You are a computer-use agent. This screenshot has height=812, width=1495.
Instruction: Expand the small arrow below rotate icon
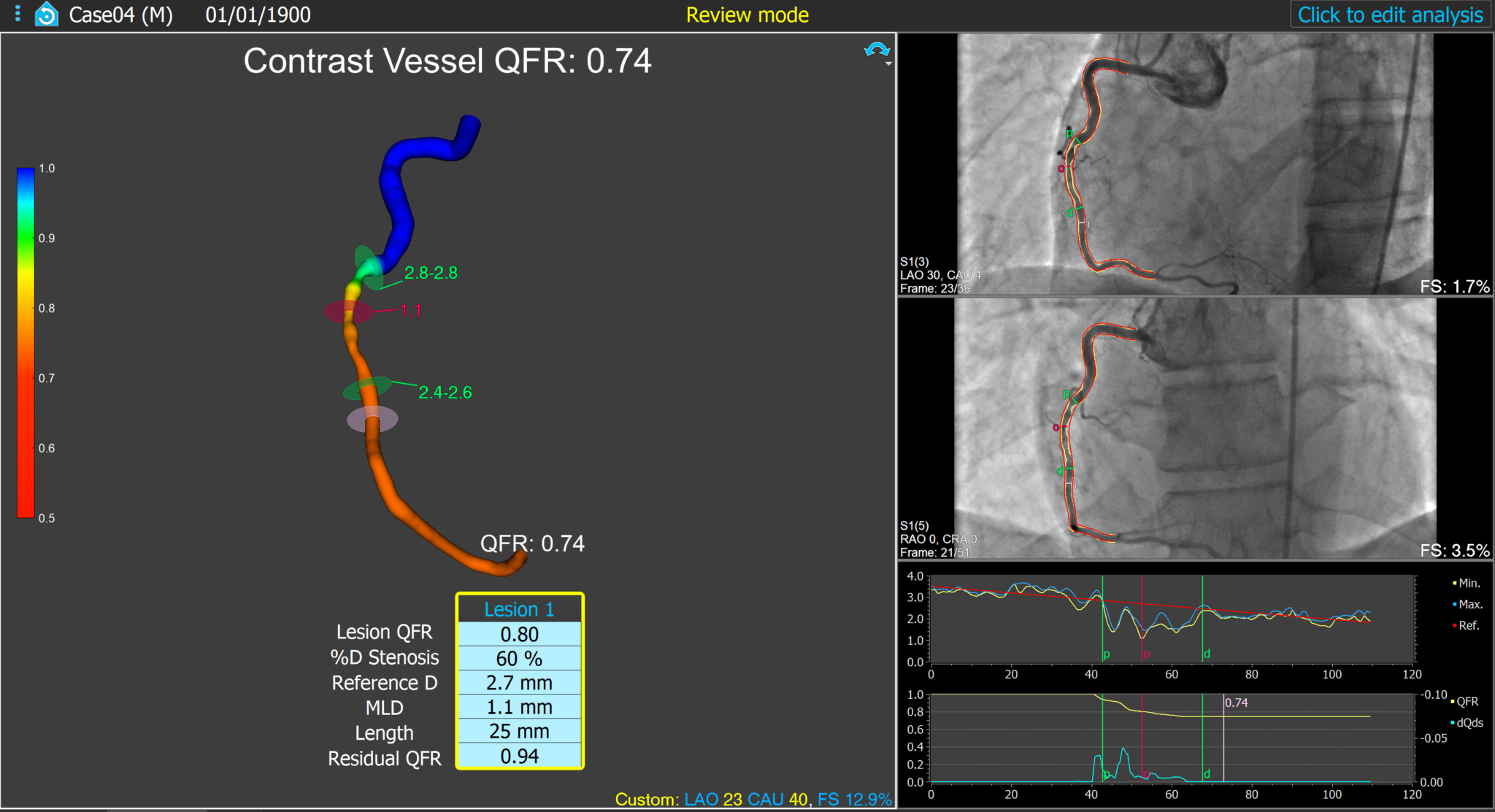[x=888, y=64]
